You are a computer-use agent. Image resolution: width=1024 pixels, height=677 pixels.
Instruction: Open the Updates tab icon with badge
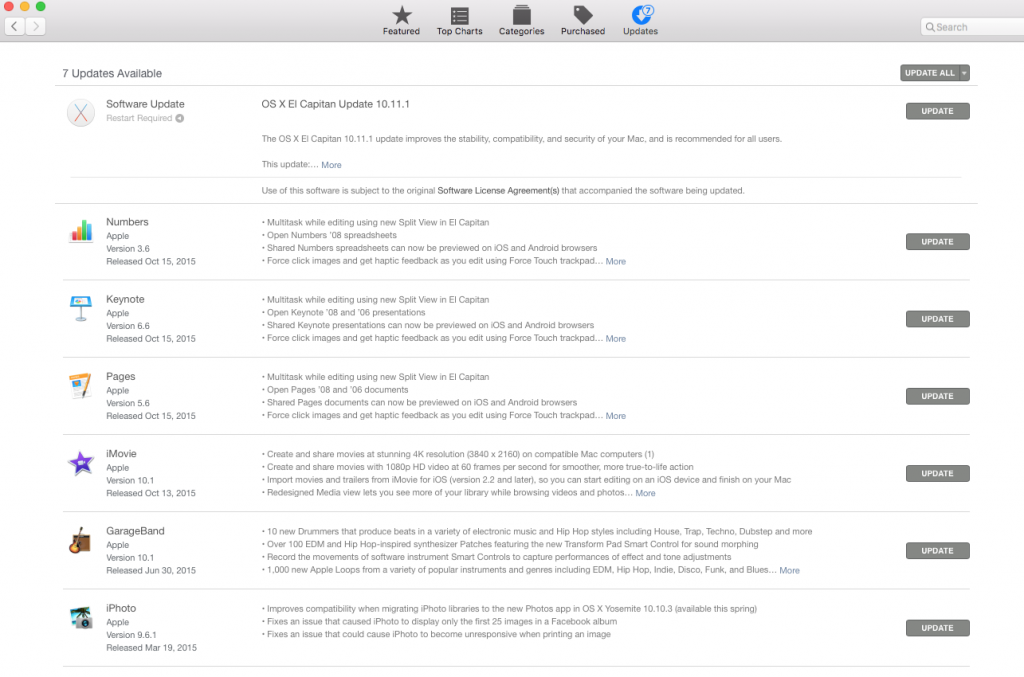pyautogui.click(x=642, y=14)
